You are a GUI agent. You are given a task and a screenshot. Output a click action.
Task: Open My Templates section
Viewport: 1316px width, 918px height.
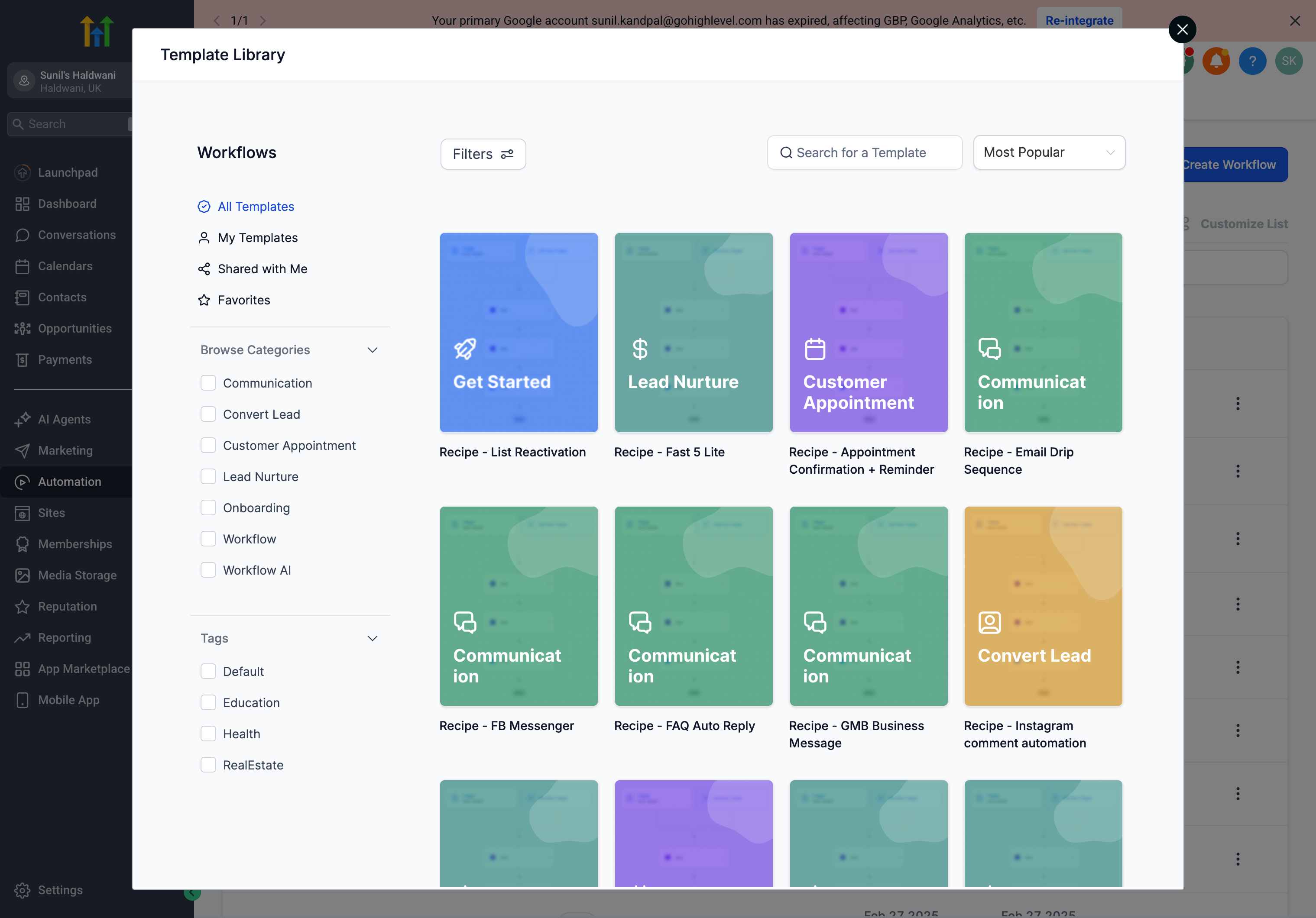[248, 238]
